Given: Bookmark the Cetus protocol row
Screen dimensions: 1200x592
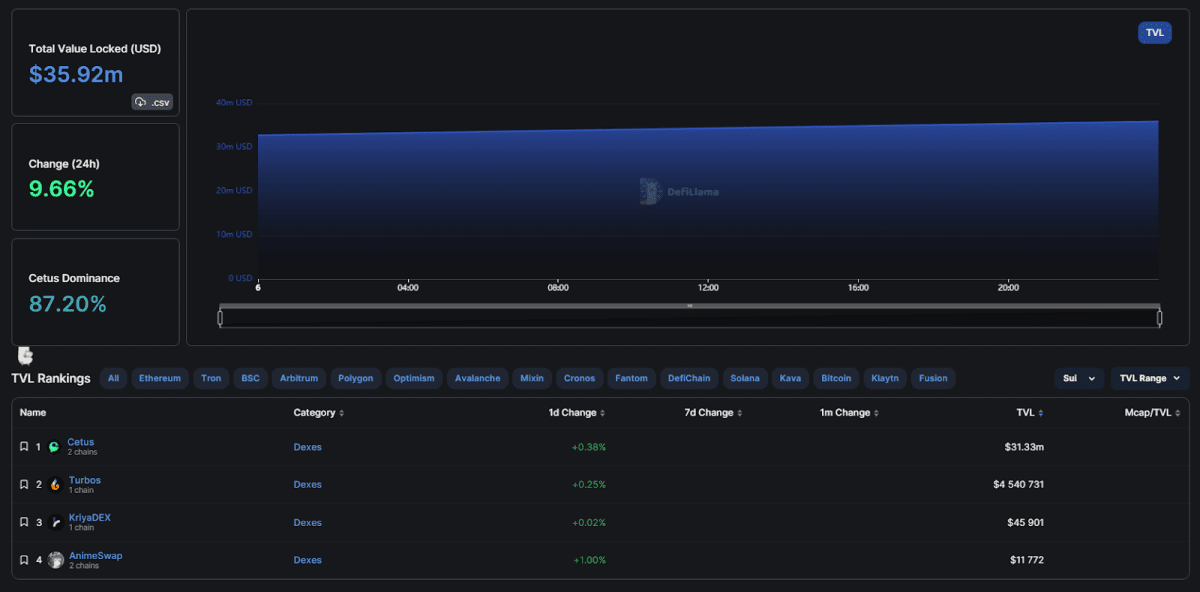Looking at the screenshot, I should 24,447.
